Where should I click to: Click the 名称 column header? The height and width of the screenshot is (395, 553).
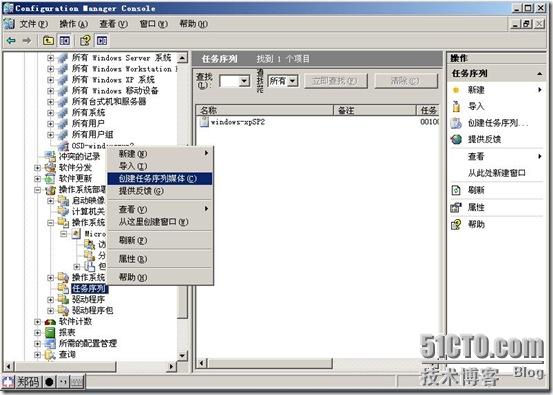click(x=265, y=110)
